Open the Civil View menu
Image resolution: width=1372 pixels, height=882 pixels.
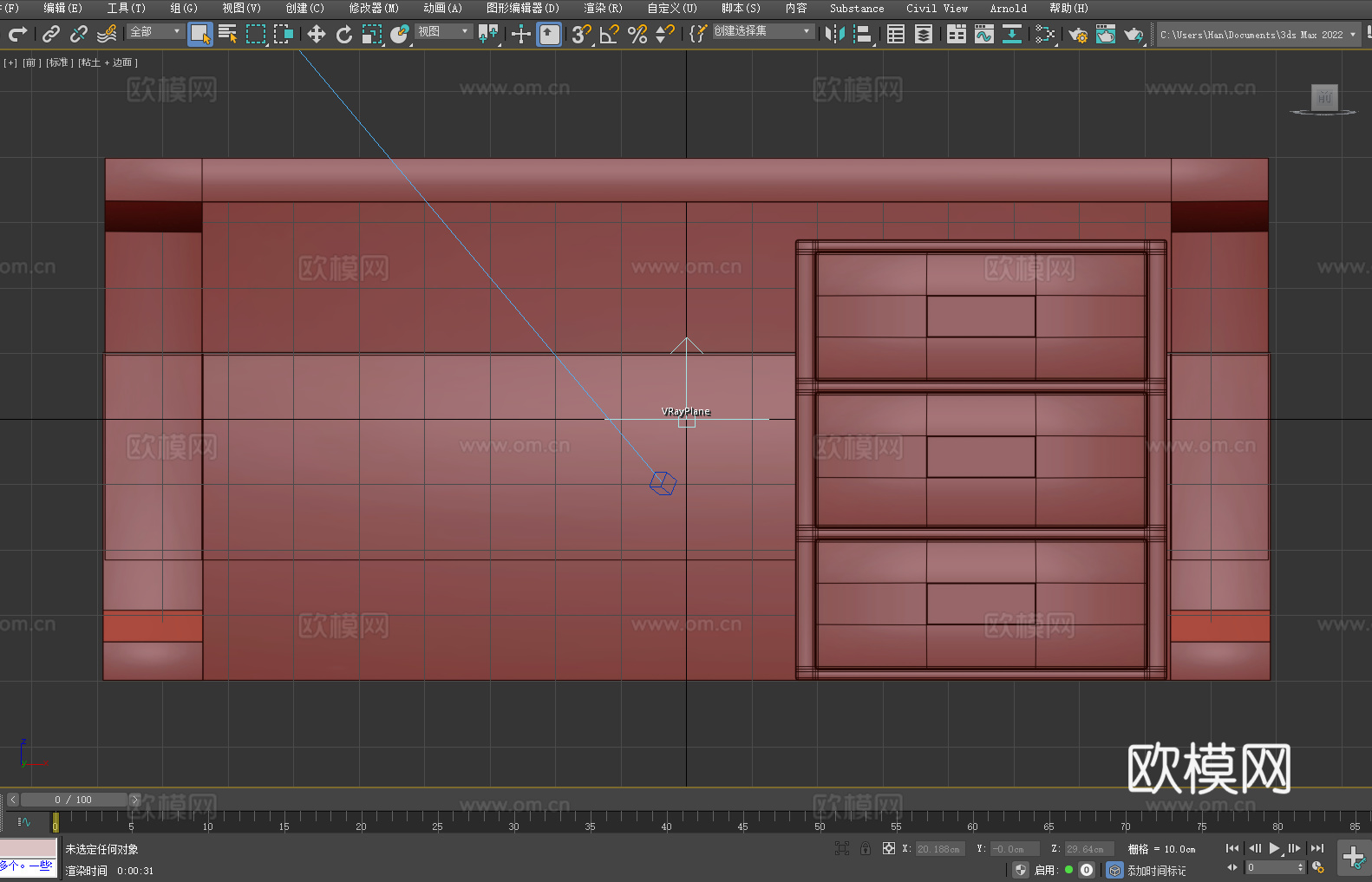point(937,8)
